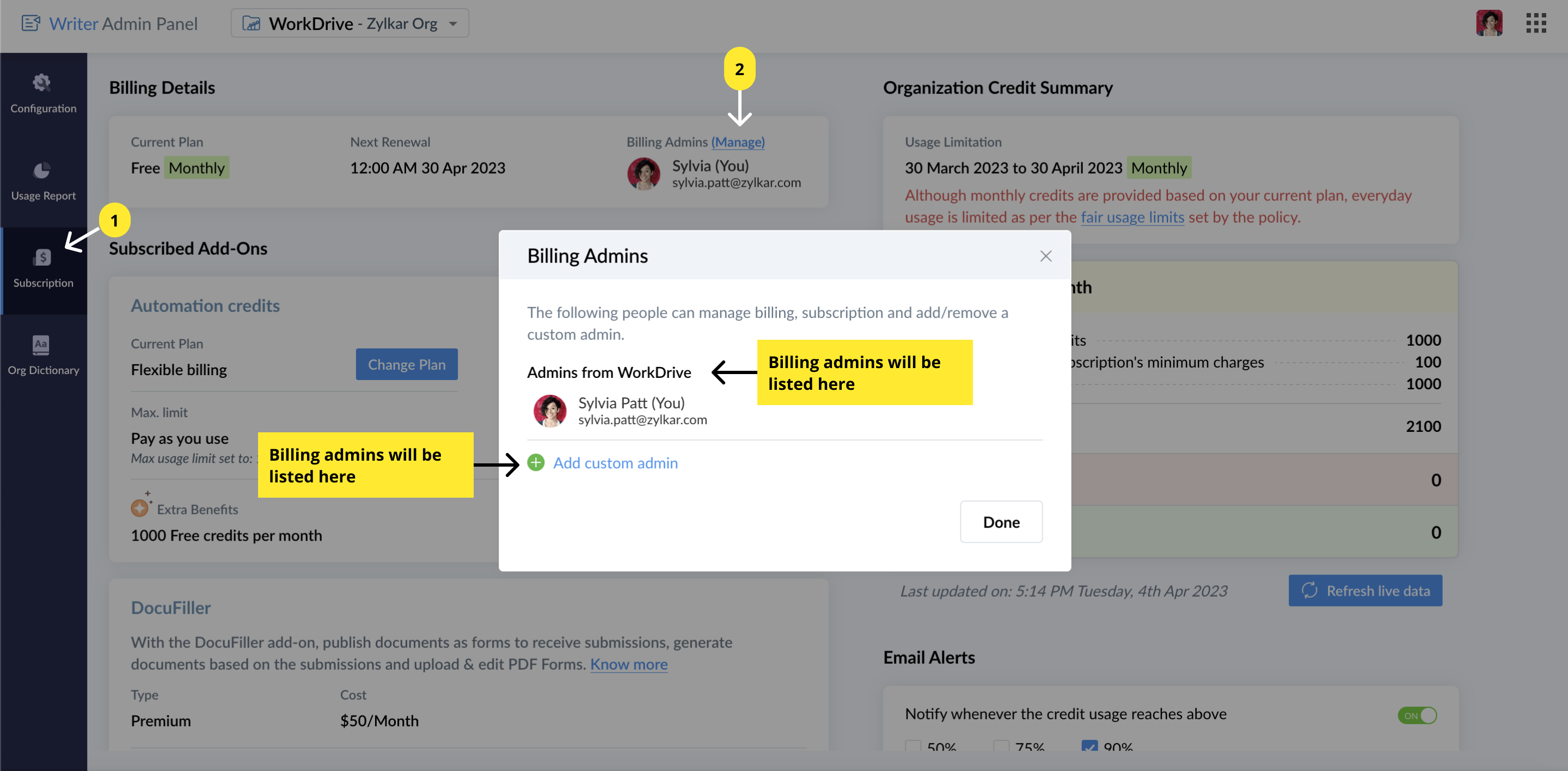Click the Writer Admin Panel title
This screenshot has height=771, width=1568.
click(x=123, y=23)
